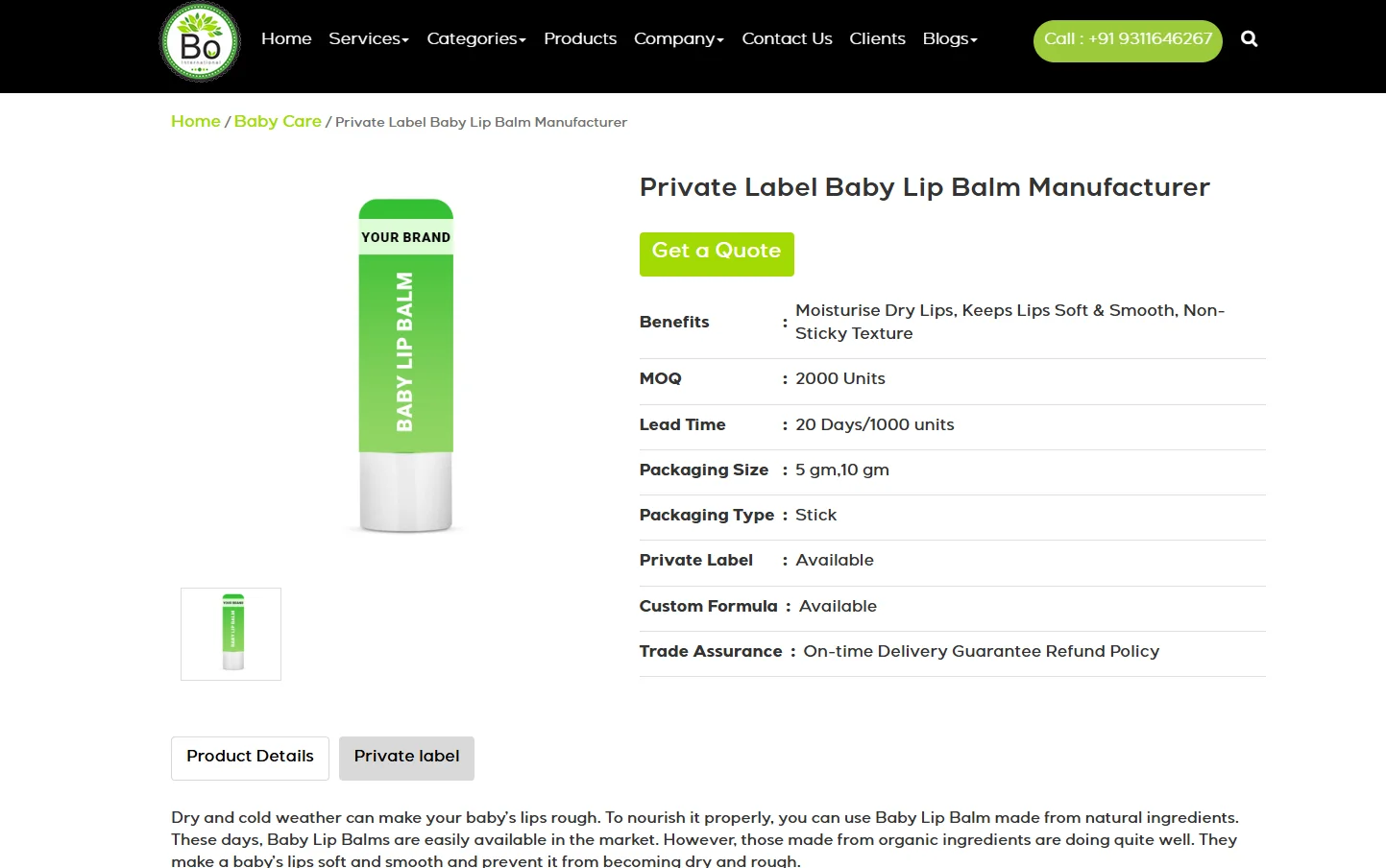Viewport: 1386px width, 868px height.
Task: Select the Products menu item
Action: [580, 38]
